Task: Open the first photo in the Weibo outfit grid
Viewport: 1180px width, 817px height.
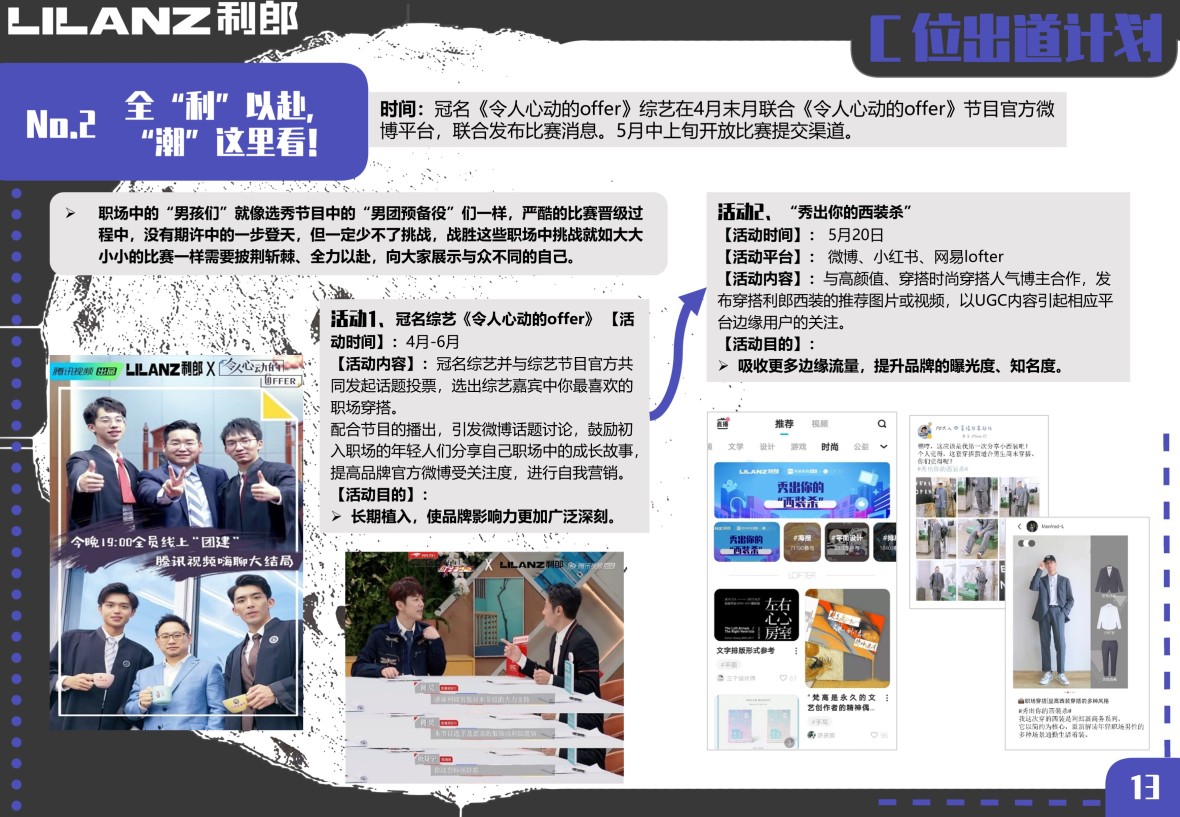Action: (x=935, y=497)
